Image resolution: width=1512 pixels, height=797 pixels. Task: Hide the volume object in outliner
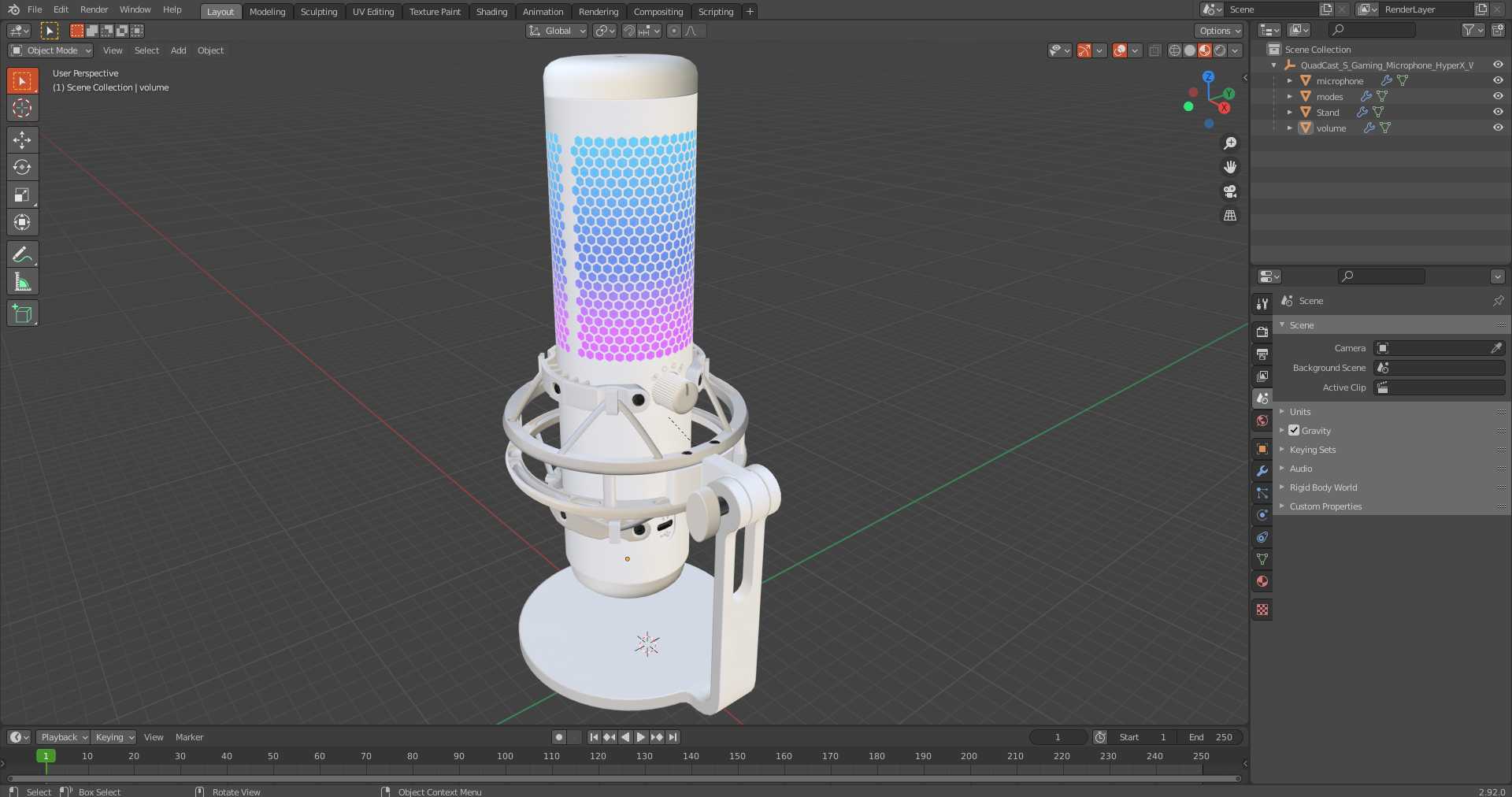click(x=1498, y=128)
